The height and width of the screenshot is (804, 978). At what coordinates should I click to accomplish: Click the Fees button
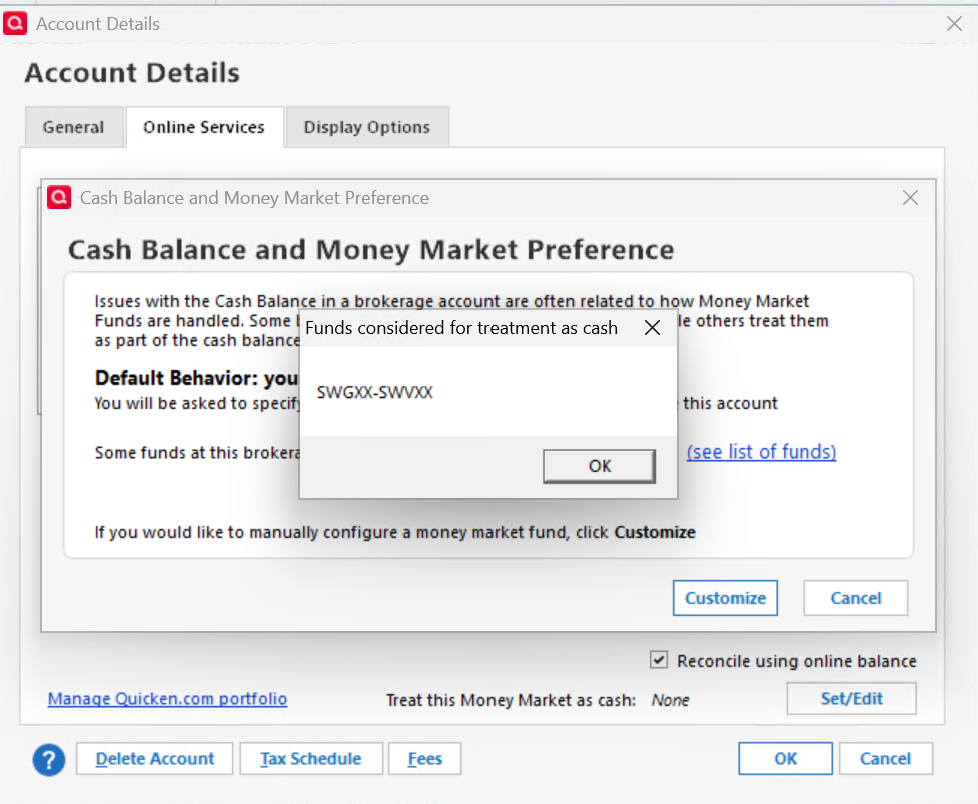coord(425,758)
